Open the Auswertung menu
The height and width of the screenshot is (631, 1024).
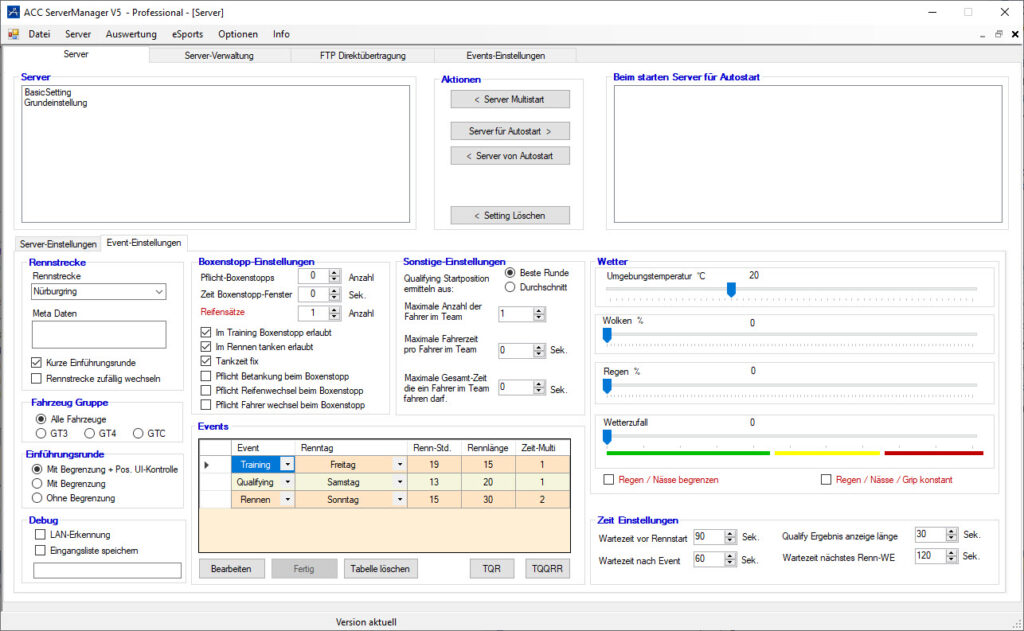click(x=131, y=34)
